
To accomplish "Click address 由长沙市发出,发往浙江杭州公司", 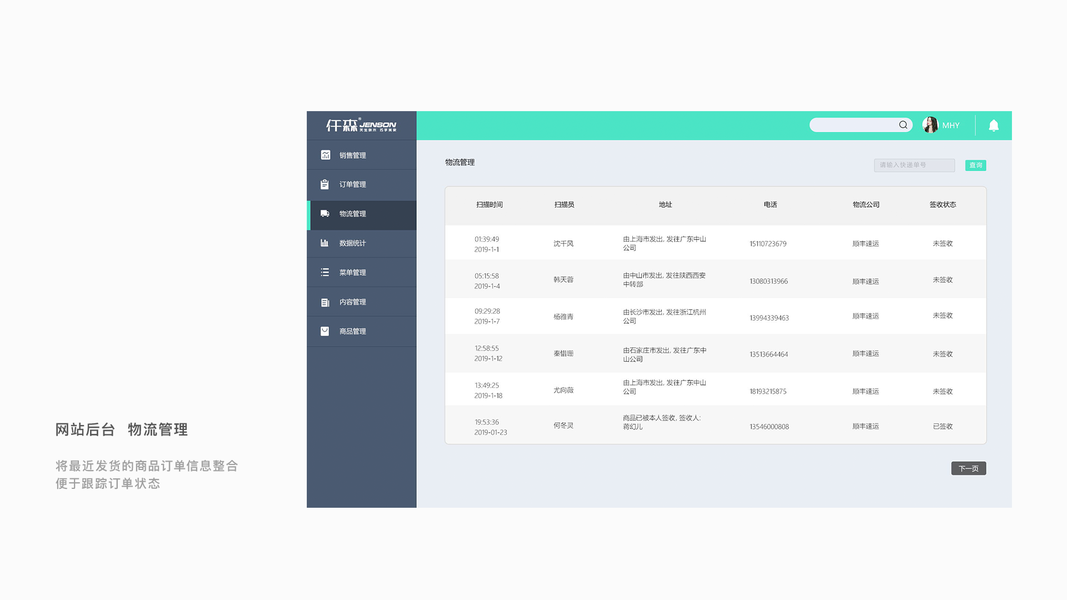I will [664, 316].
